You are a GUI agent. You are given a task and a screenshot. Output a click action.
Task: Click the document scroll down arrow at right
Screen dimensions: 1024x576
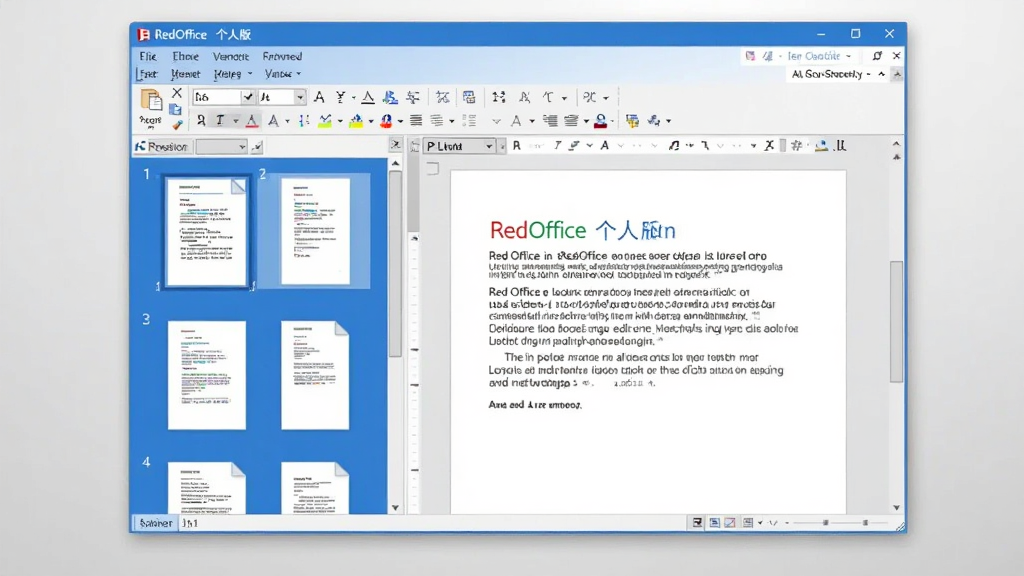(896, 507)
